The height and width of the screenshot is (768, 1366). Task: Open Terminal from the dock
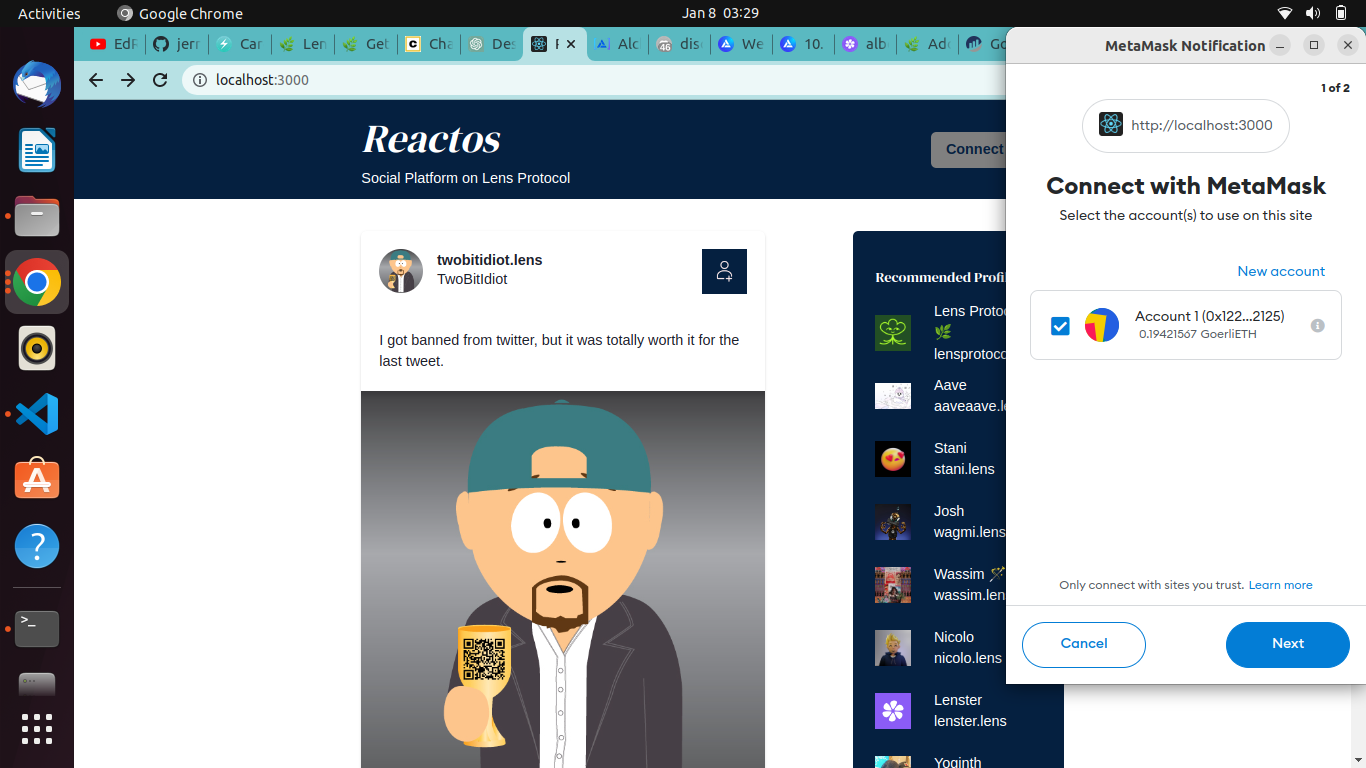37,629
